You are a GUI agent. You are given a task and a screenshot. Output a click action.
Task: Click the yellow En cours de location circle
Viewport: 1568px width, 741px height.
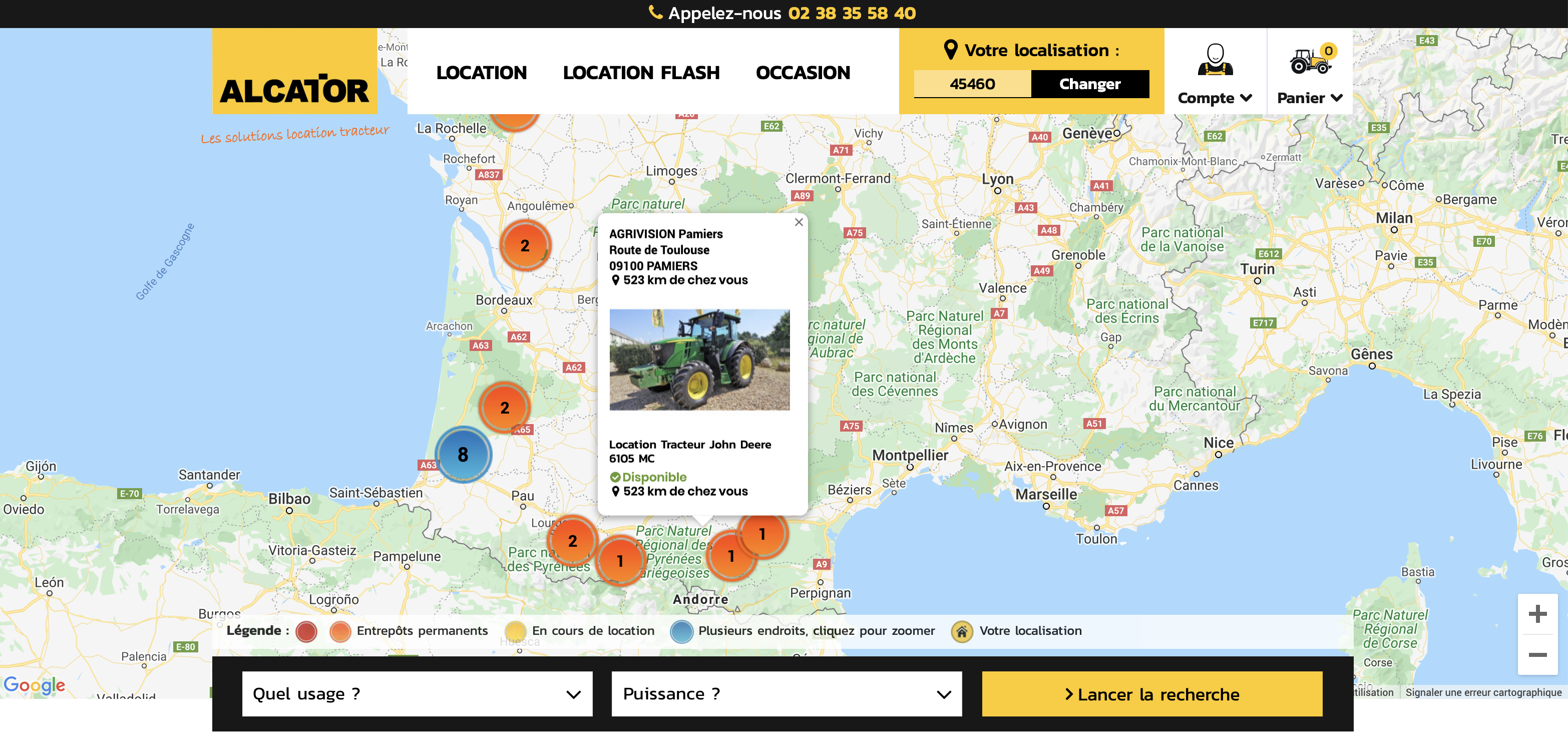pos(515,631)
